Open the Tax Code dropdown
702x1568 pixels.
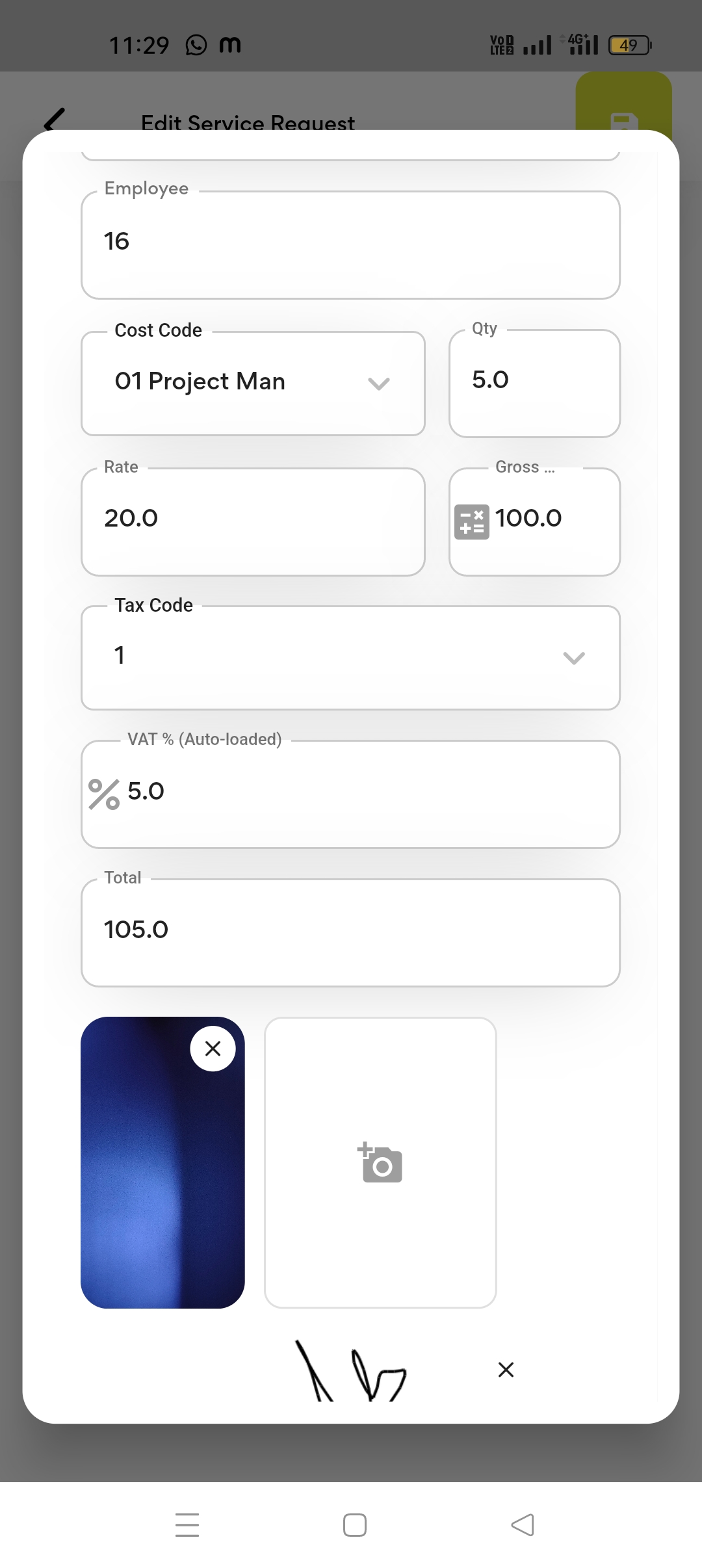(573, 658)
